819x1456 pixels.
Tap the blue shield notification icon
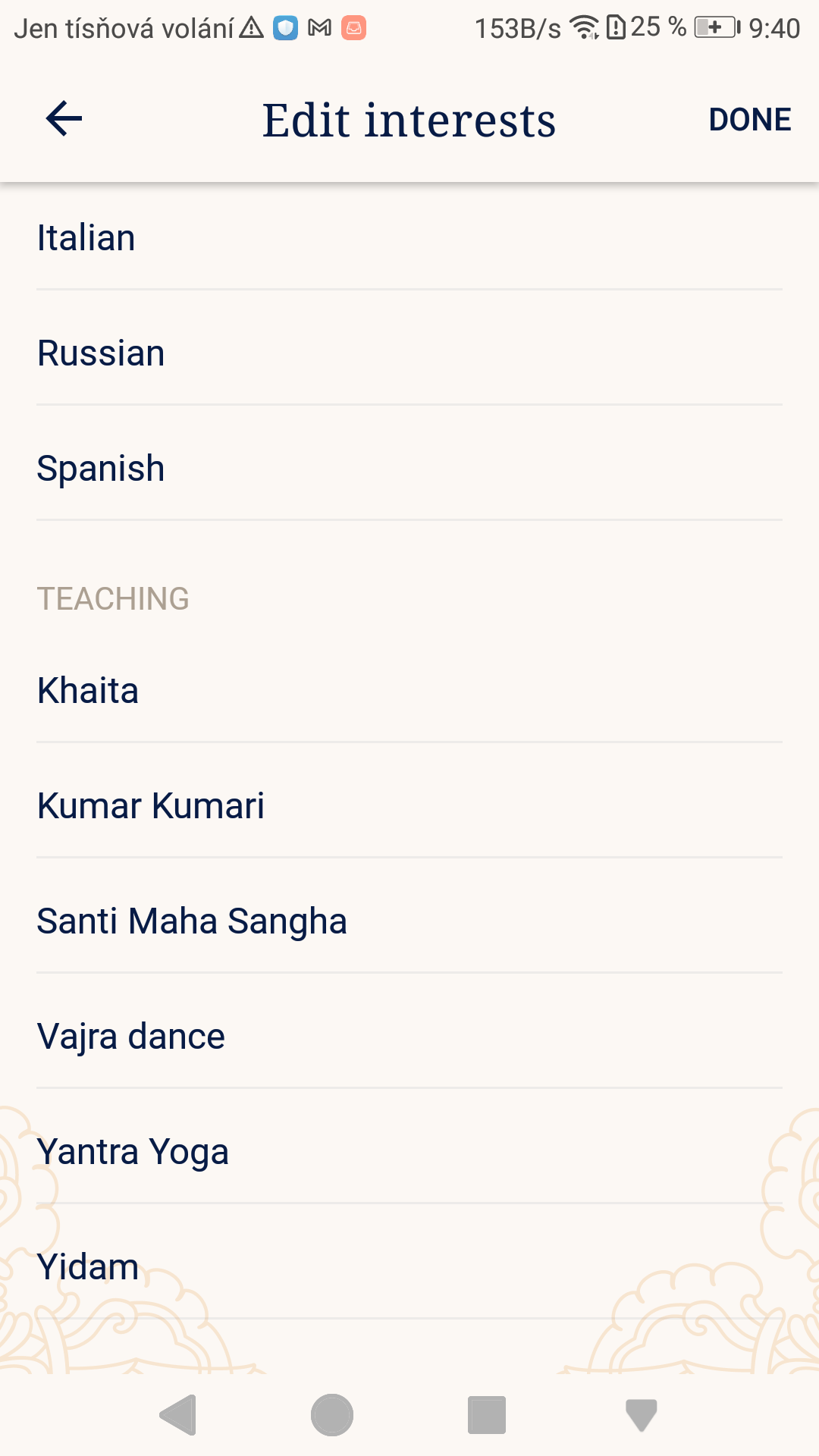tap(285, 28)
